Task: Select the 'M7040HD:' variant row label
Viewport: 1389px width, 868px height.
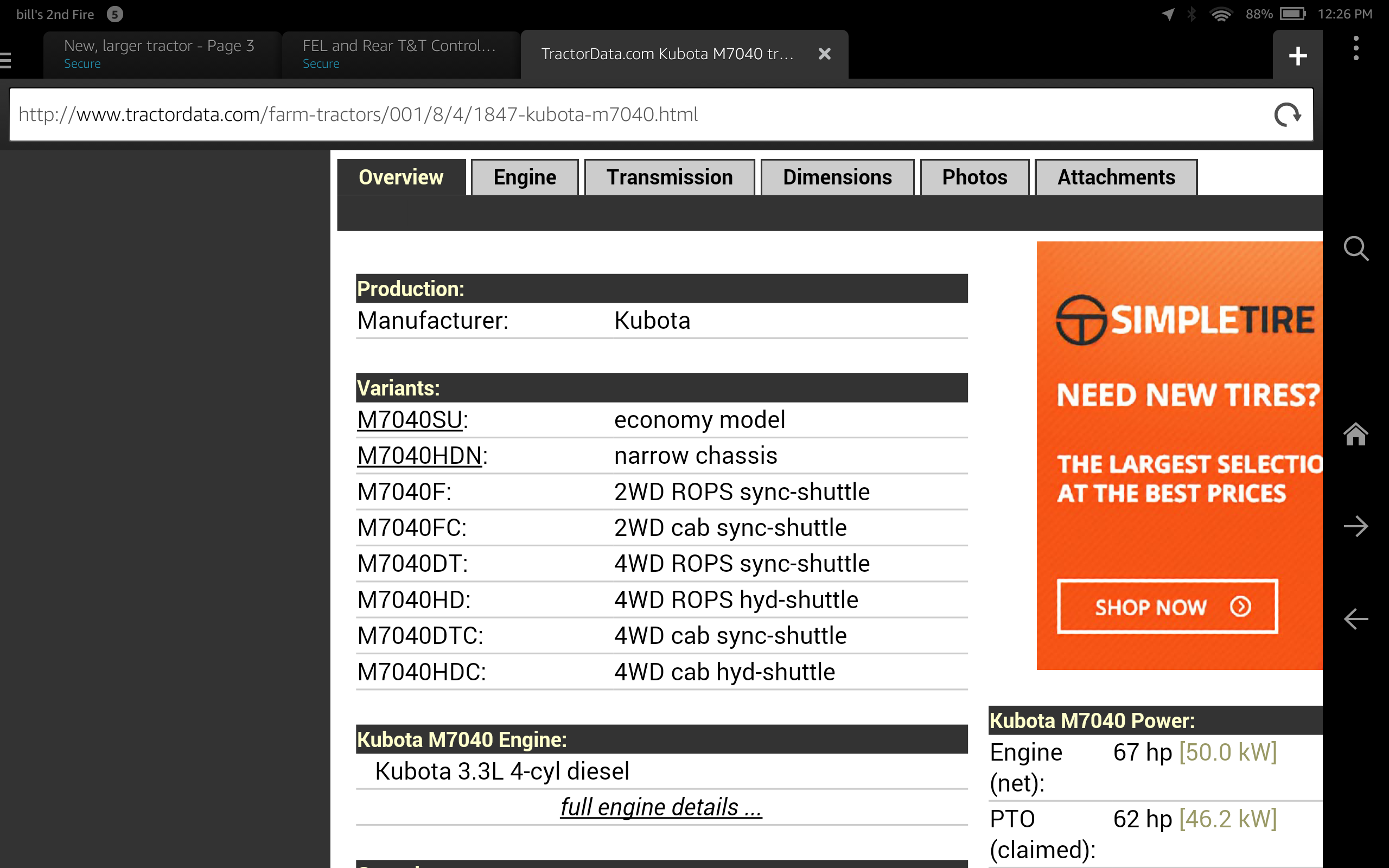Action: coord(414,599)
